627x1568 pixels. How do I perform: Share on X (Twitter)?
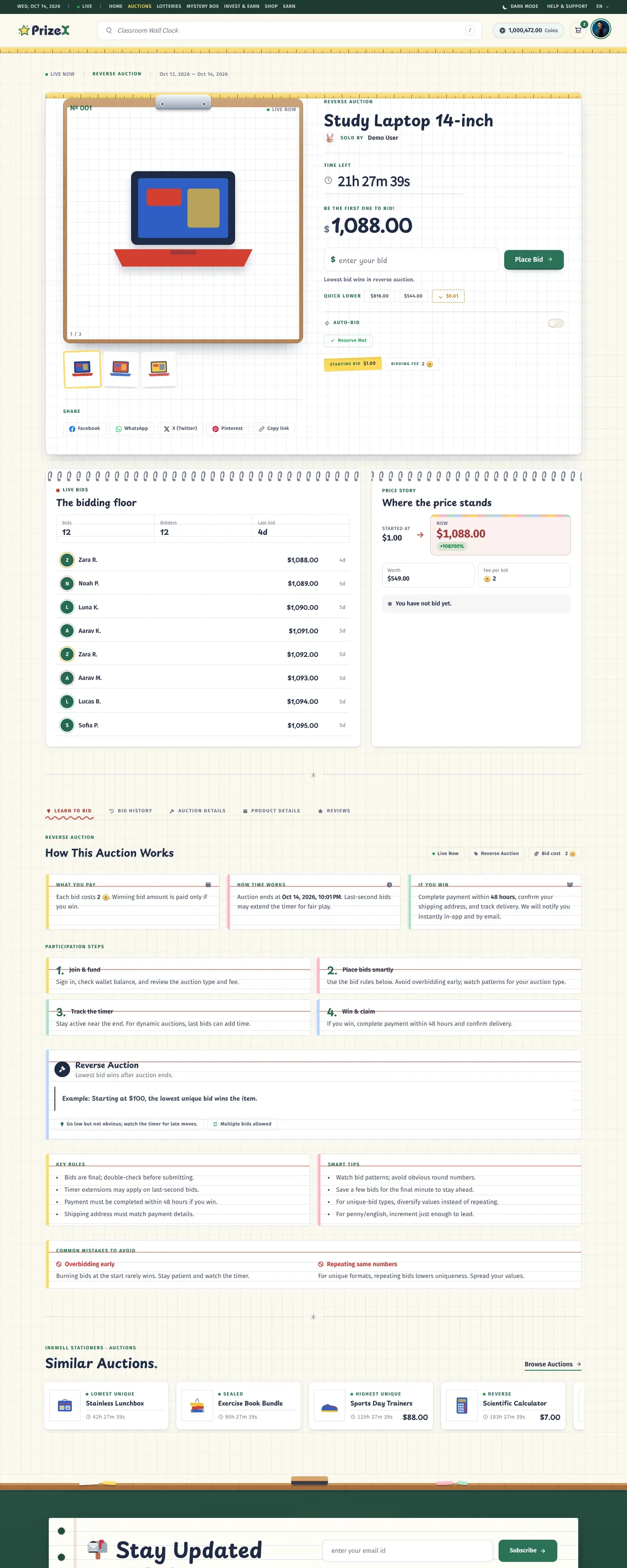click(x=180, y=429)
